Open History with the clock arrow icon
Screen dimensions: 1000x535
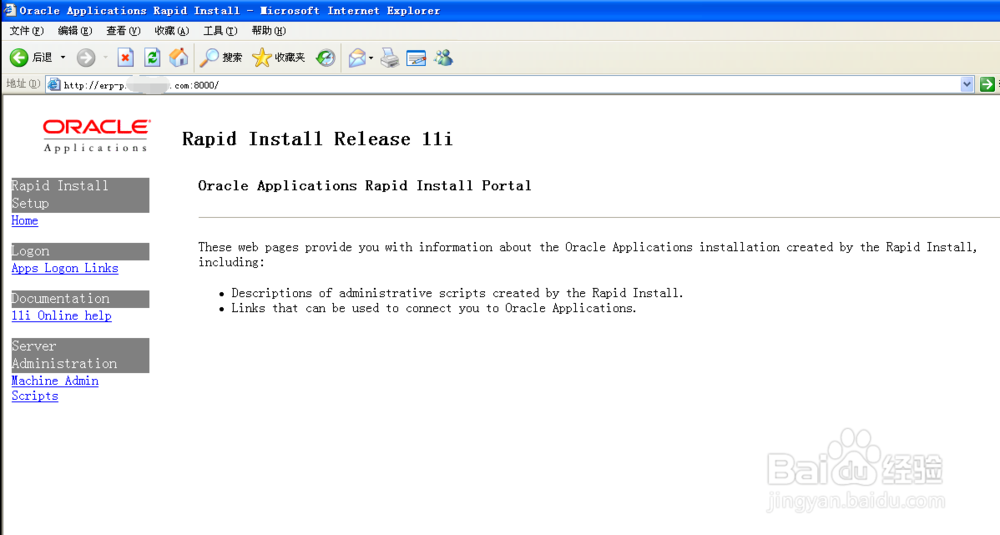[x=326, y=58]
